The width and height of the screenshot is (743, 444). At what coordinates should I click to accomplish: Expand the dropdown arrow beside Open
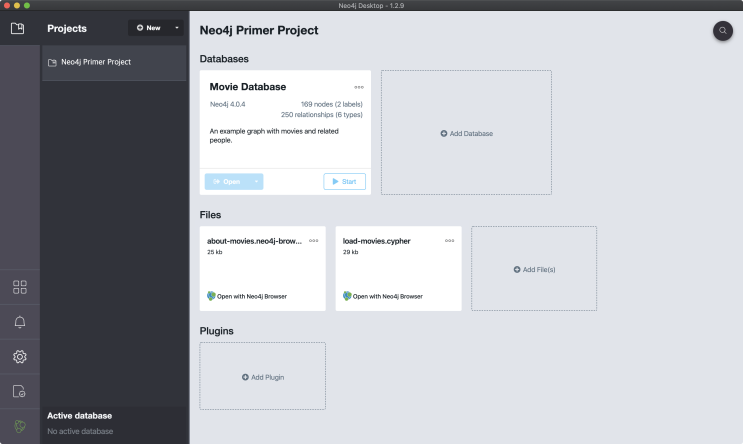point(257,182)
